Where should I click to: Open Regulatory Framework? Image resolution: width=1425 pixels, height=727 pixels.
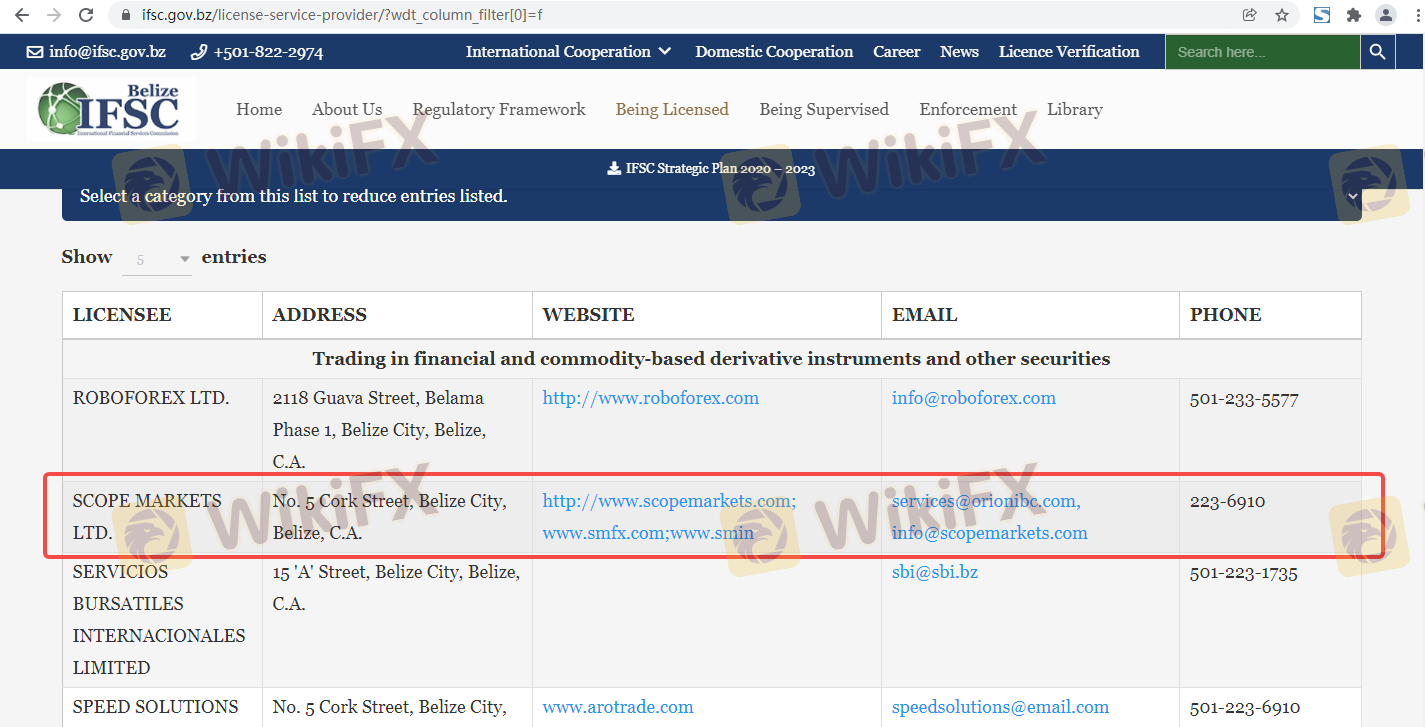[x=499, y=110]
